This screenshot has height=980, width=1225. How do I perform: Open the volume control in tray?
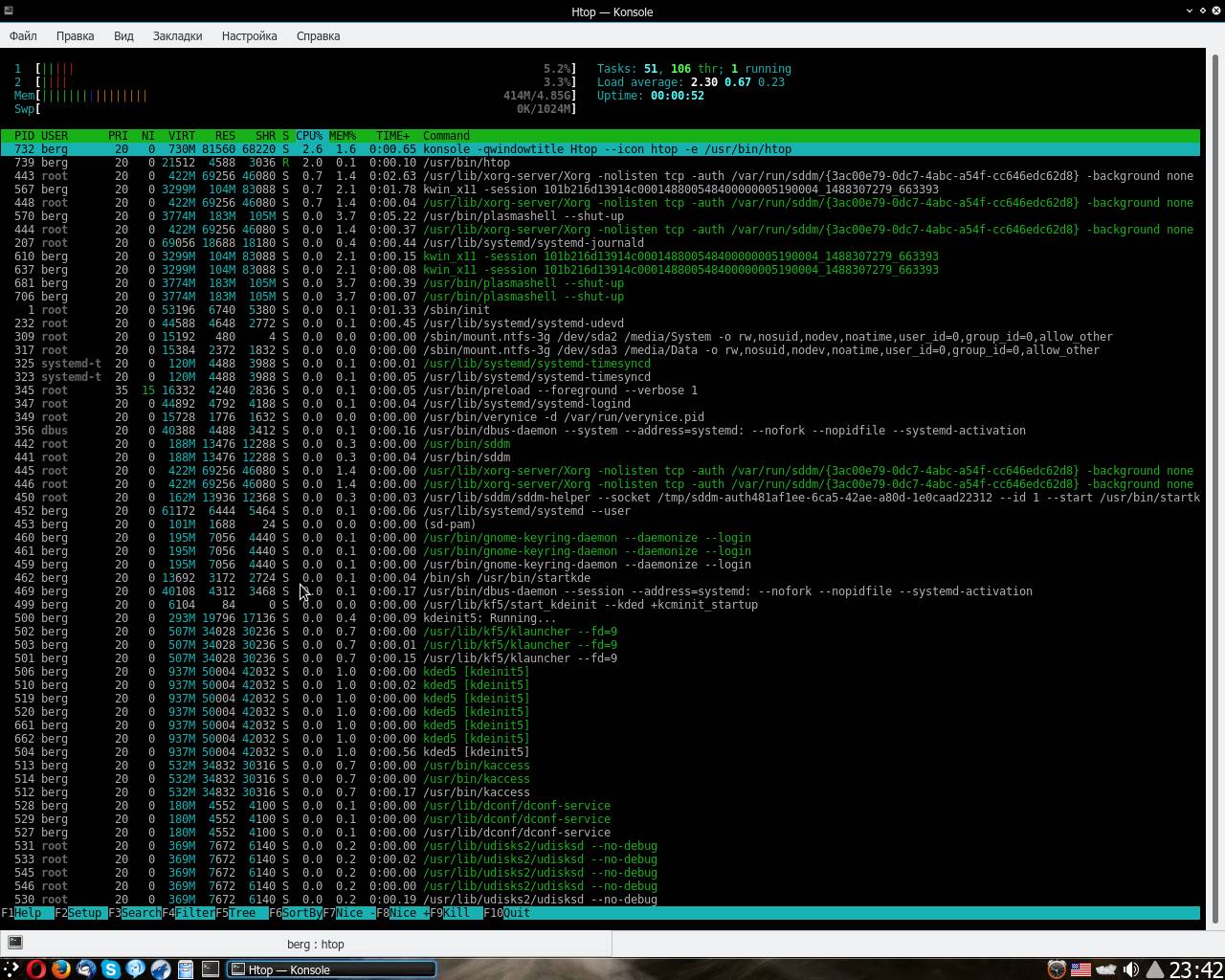1130,969
